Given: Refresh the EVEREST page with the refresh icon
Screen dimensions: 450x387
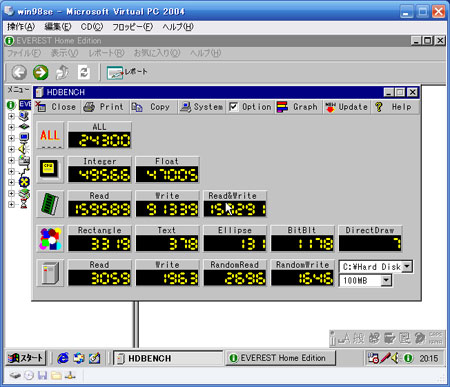Looking at the screenshot, I should 84,72.
